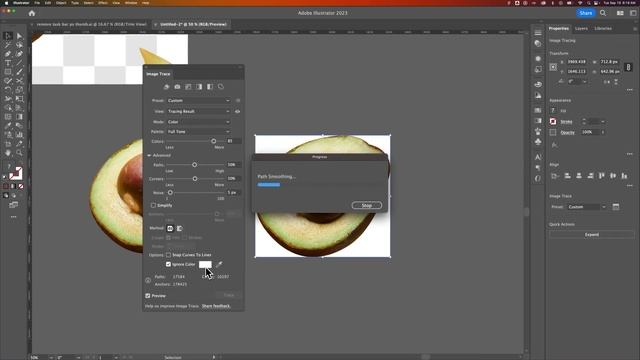Select the Abutting method icon
This screenshot has height=360, width=640.
point(170,228)
